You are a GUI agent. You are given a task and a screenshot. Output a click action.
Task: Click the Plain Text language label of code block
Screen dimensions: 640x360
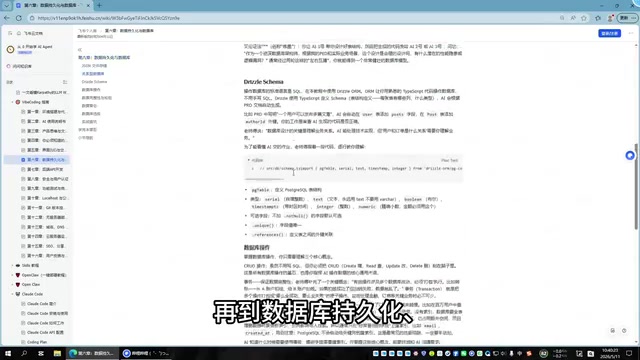(449, 160)
